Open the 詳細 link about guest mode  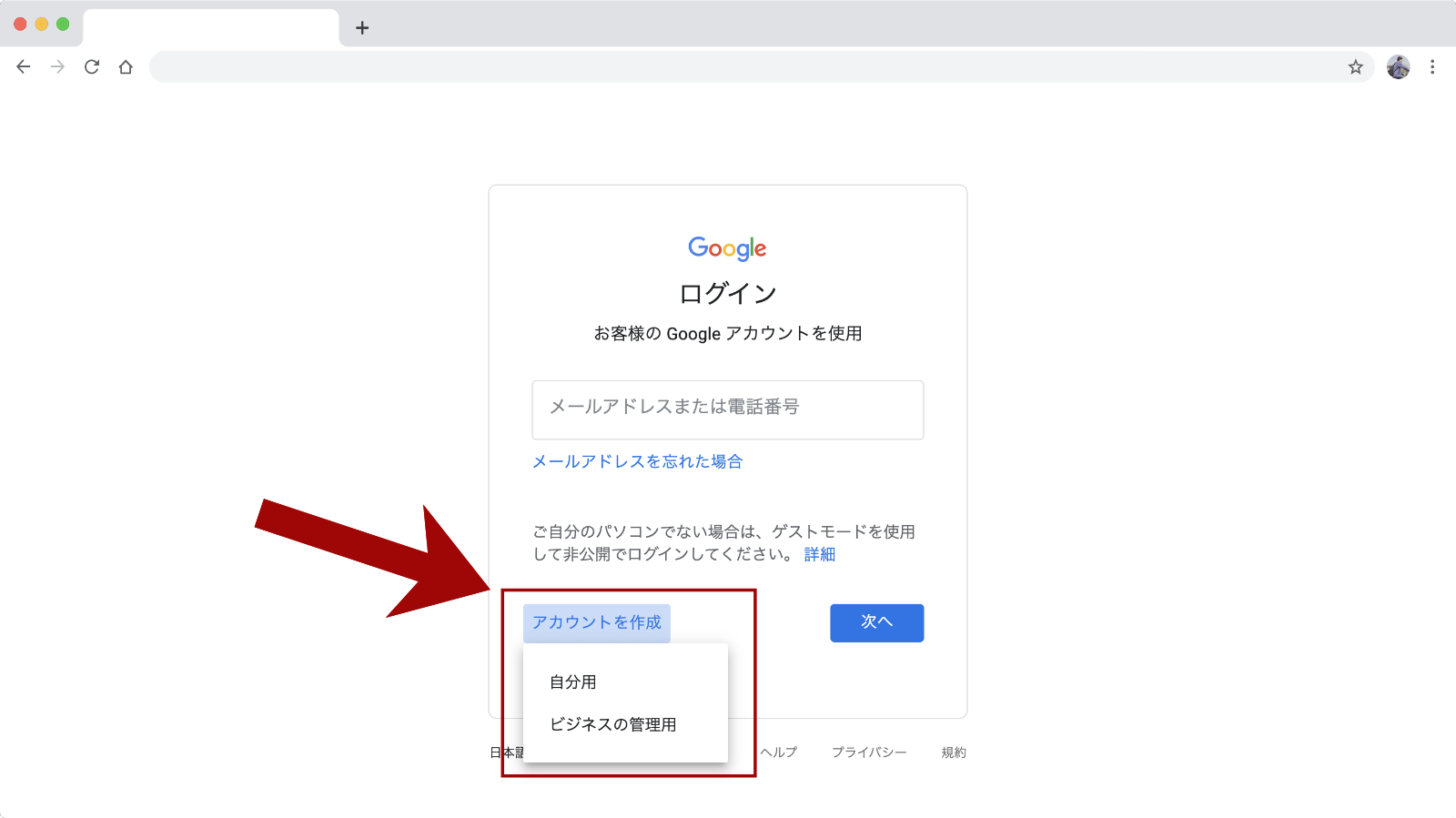(x=820, y=554)
